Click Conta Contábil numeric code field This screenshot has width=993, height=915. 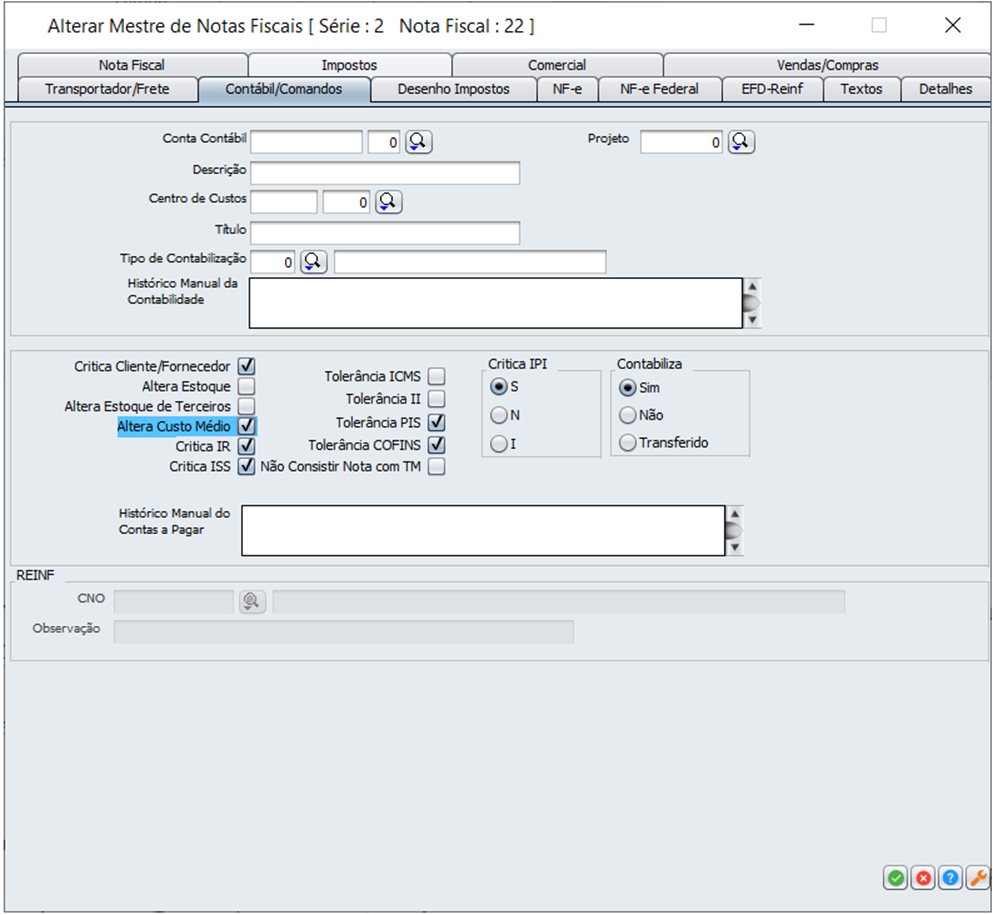tap(384, 142)
